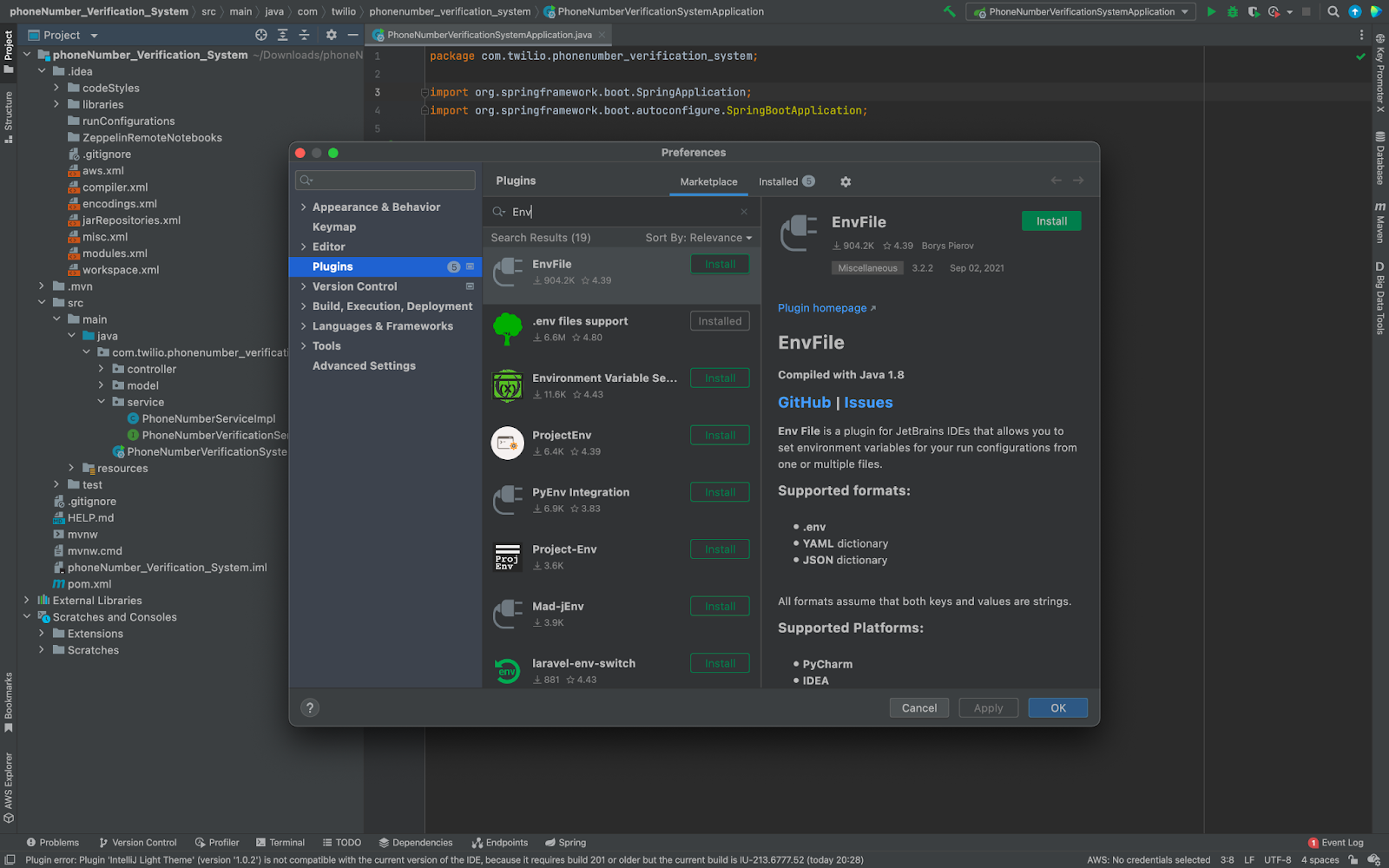
Task: Click the stop square icon in toolbar
Action: (x=1306, y=11)
